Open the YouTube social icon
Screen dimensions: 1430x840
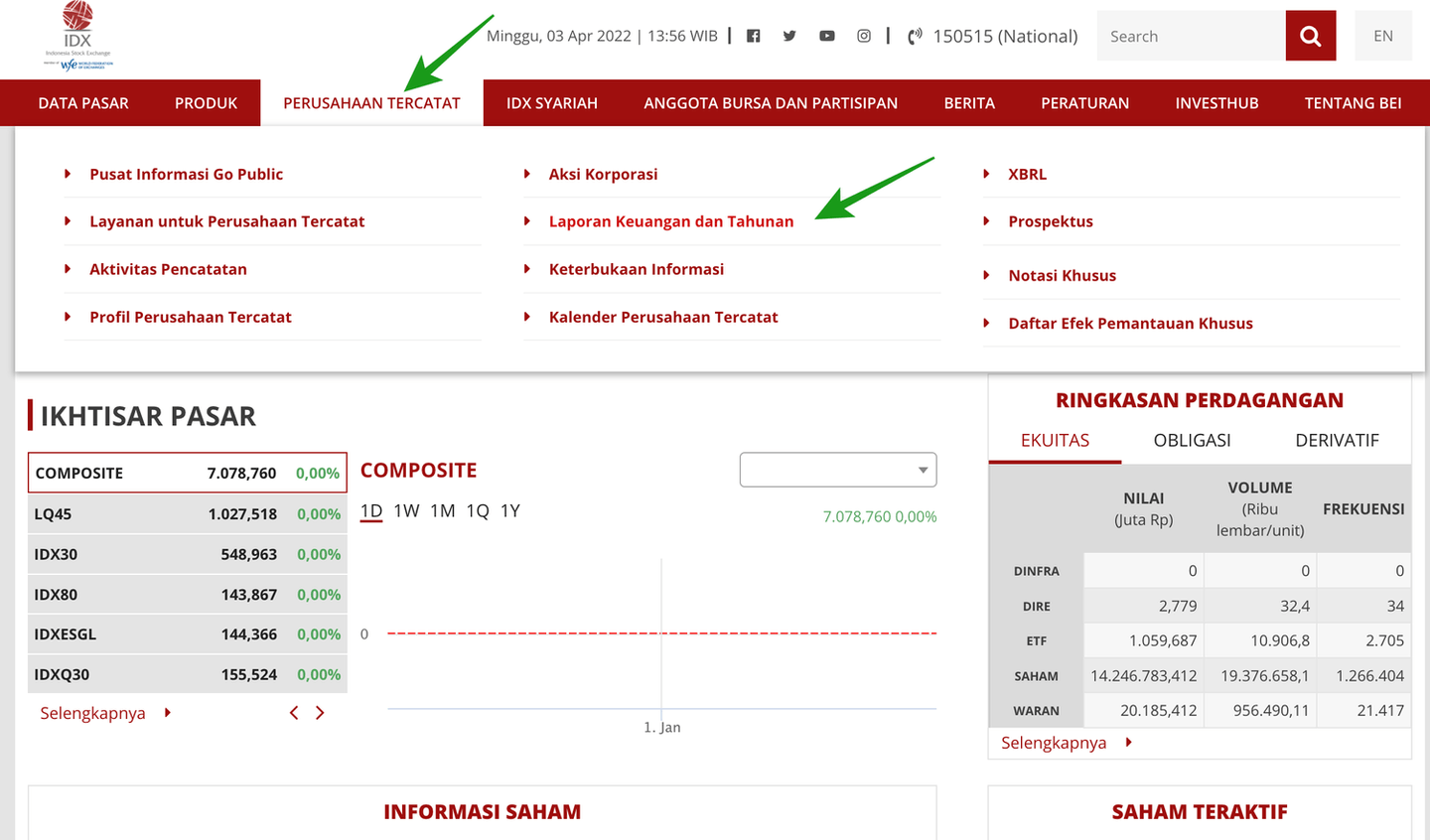826,36
